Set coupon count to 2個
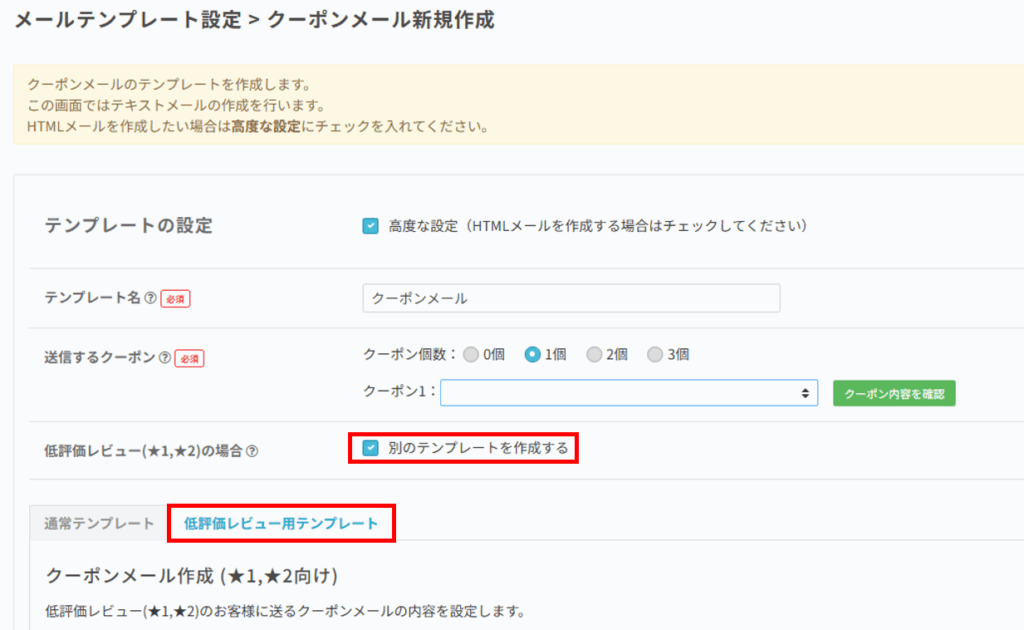 tap(594, 354)
